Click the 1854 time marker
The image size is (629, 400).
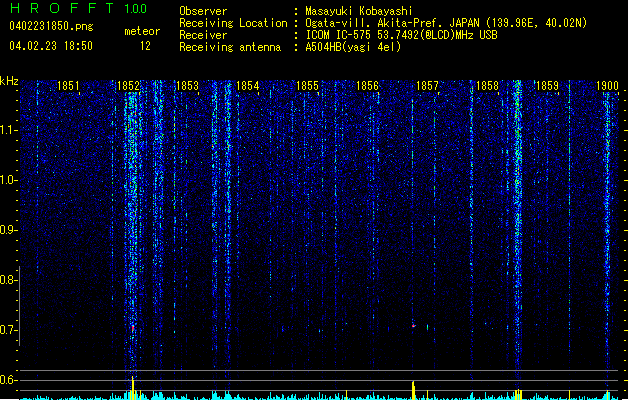[248, 86]
